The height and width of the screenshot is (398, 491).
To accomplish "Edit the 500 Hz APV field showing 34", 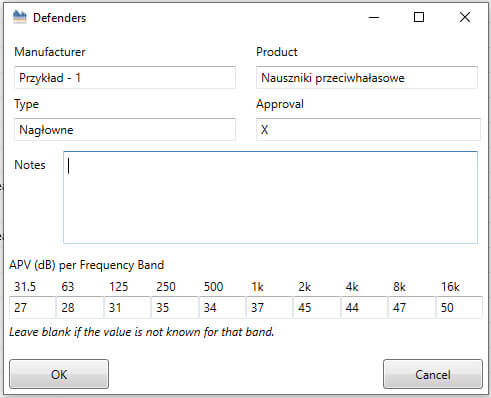I will click(222, 307).
